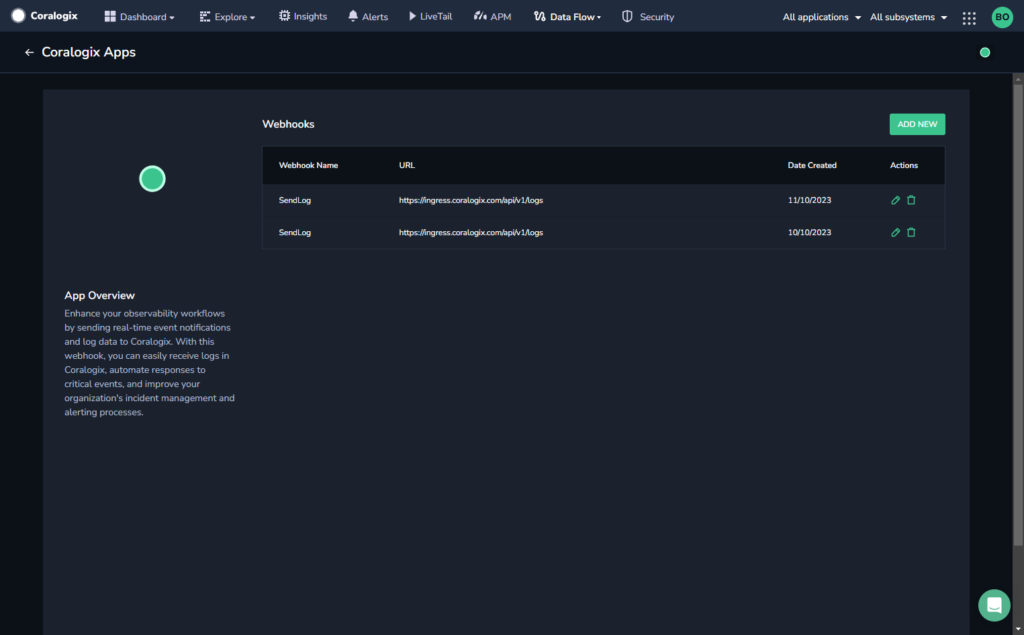Viewport: 1024px width, 635px height.
Task: Click the Data Flow route icon
Action: tap(539, 16)
